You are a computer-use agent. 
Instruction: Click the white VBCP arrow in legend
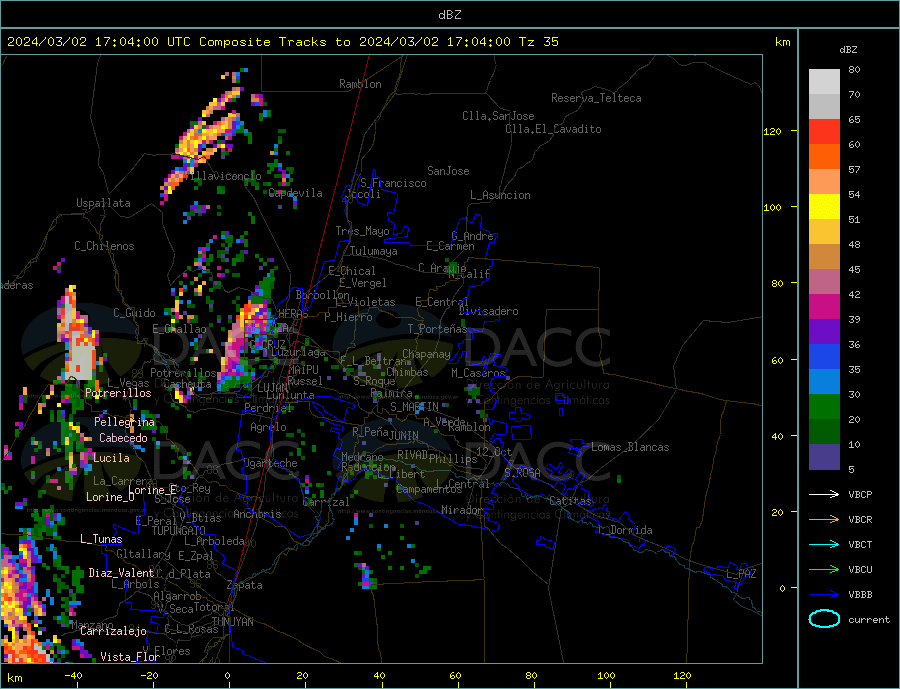coord(824,494)
